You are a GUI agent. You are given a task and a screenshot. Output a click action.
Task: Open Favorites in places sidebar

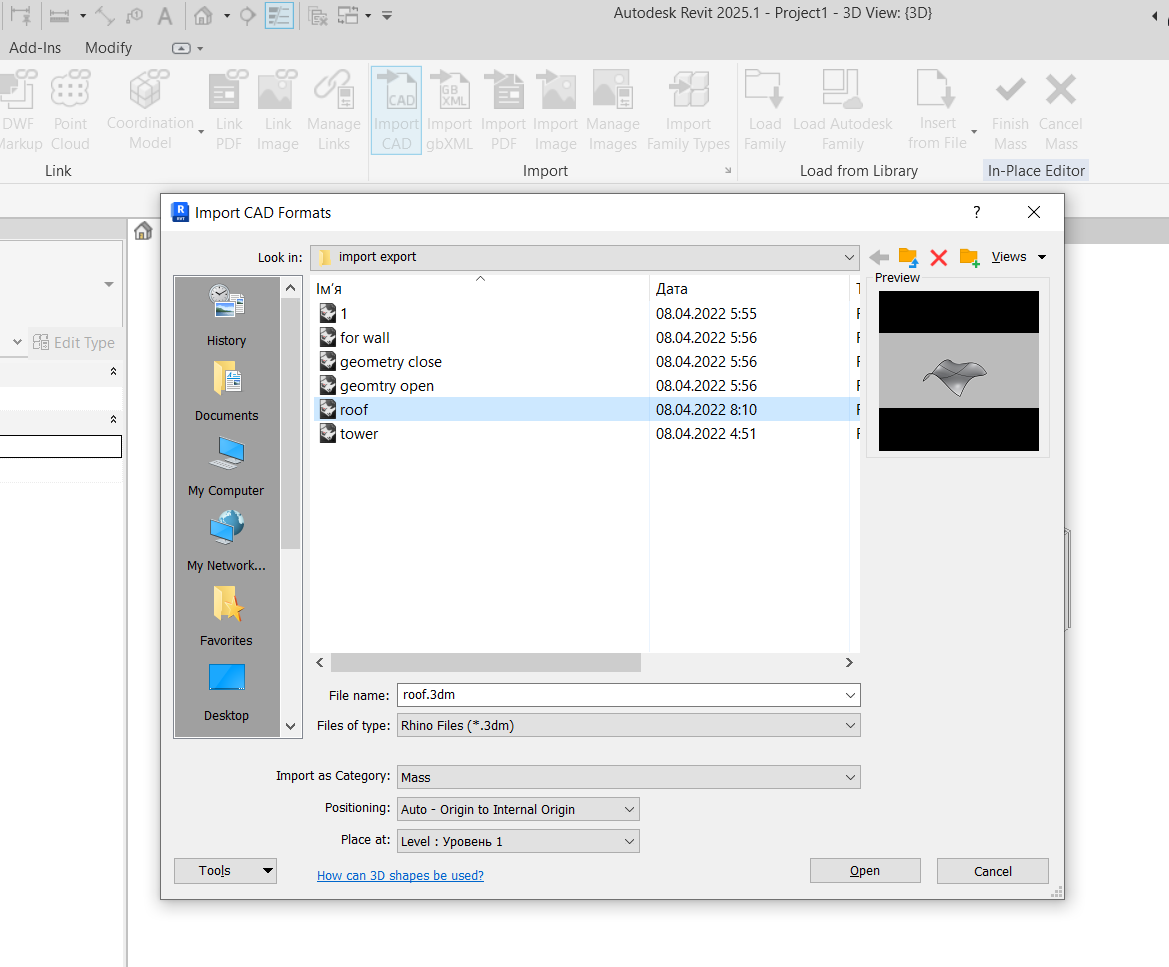[227, 615]
